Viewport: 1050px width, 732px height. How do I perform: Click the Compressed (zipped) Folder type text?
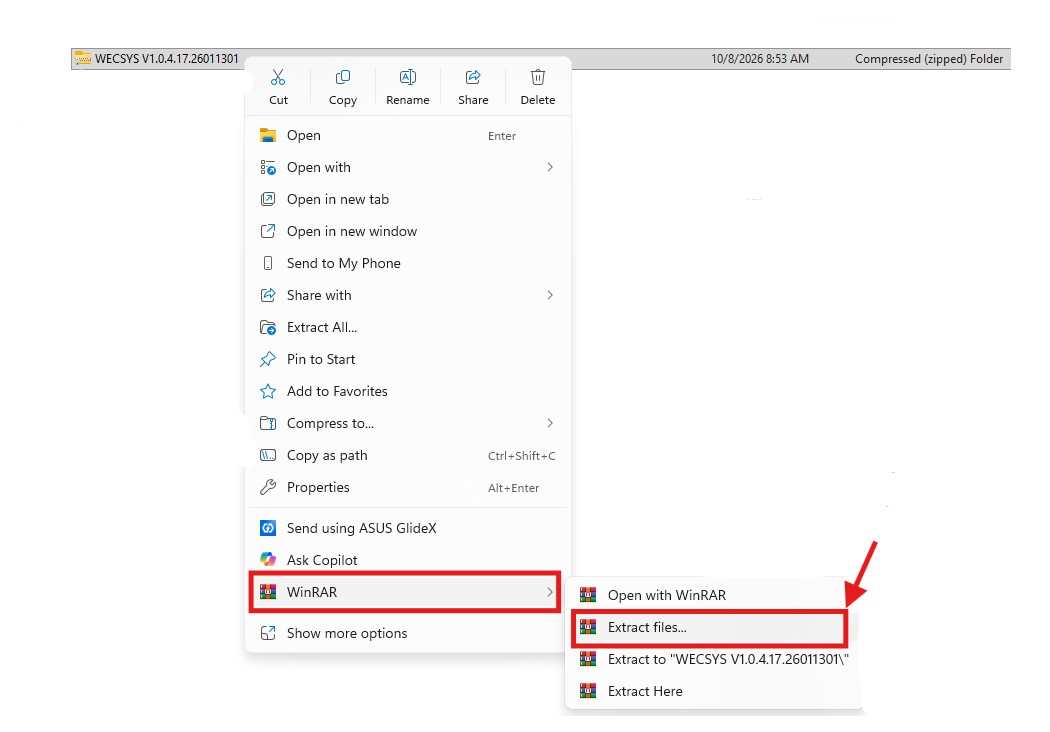929,59
